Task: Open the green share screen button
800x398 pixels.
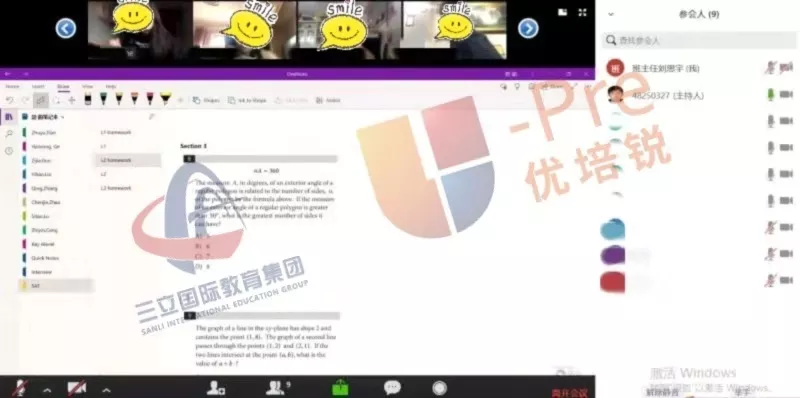Action: (340, 388)
